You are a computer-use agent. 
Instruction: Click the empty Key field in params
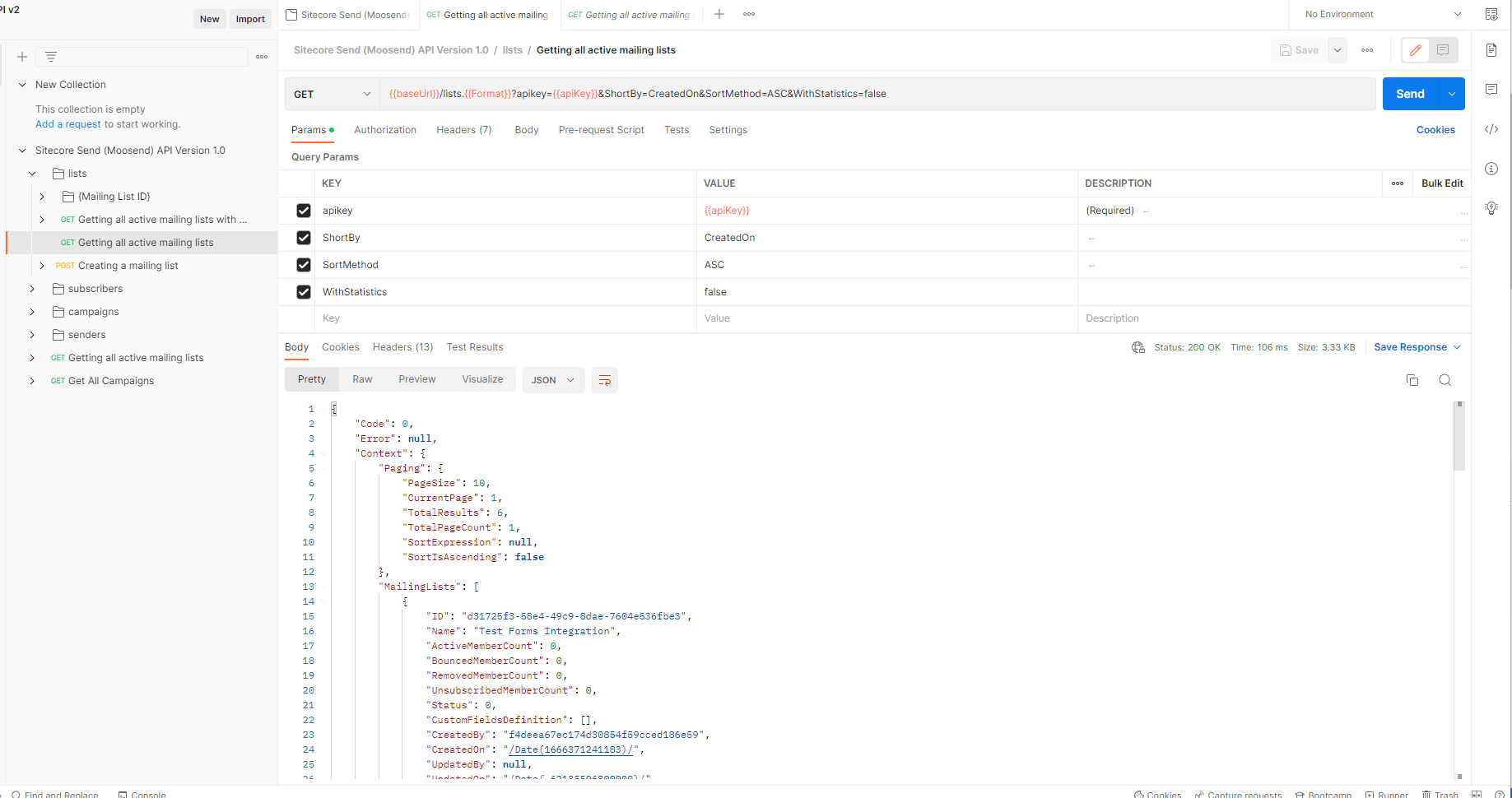pos(505,318)
